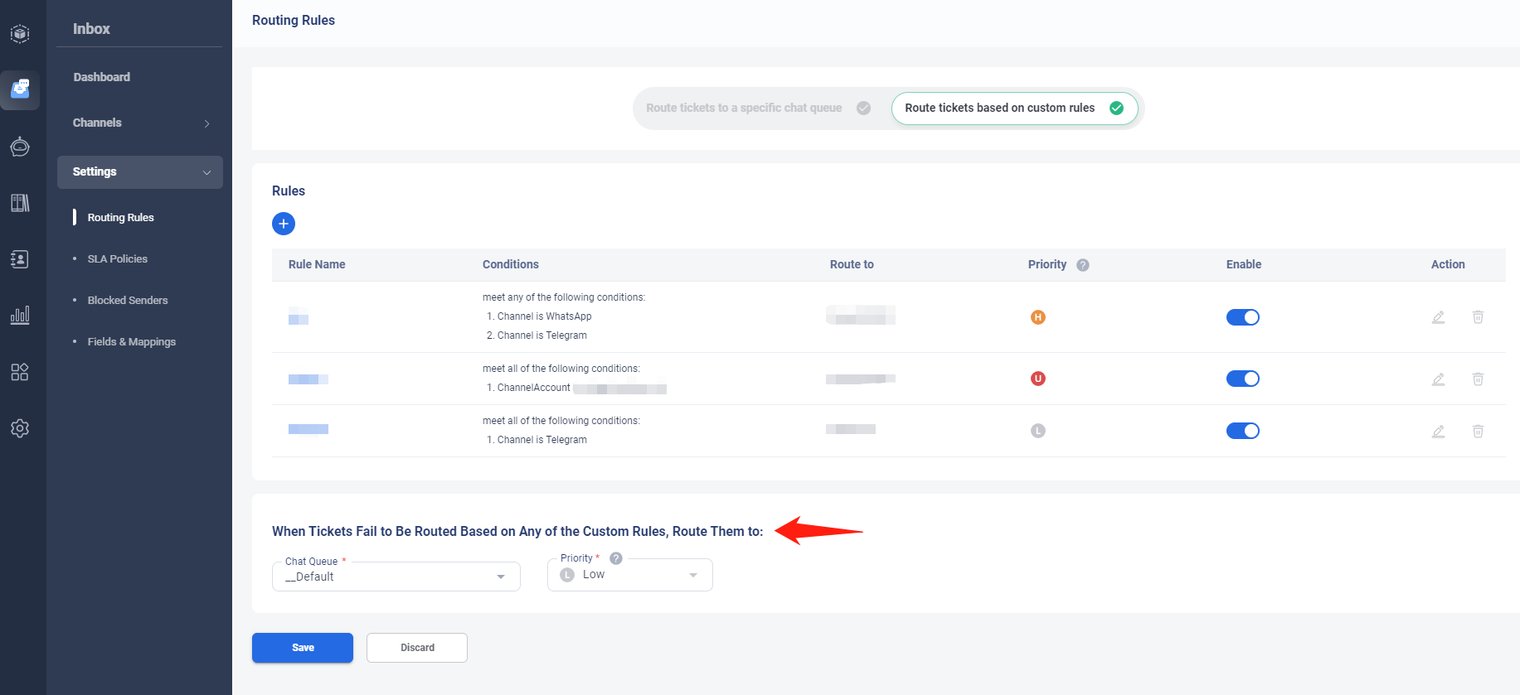Open the Priority Low dropdown
Screen dimensions: 1520x695
pos(630,575)
